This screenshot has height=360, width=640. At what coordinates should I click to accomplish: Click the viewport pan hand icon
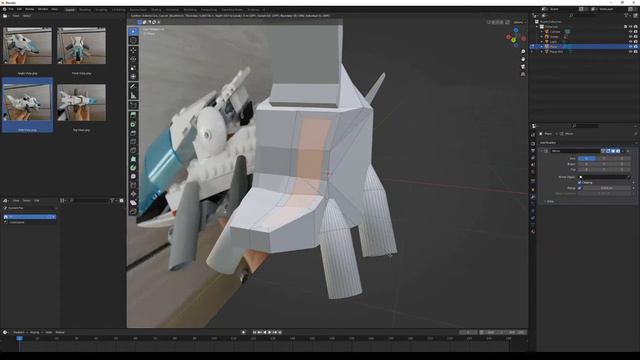coord(523,59)
